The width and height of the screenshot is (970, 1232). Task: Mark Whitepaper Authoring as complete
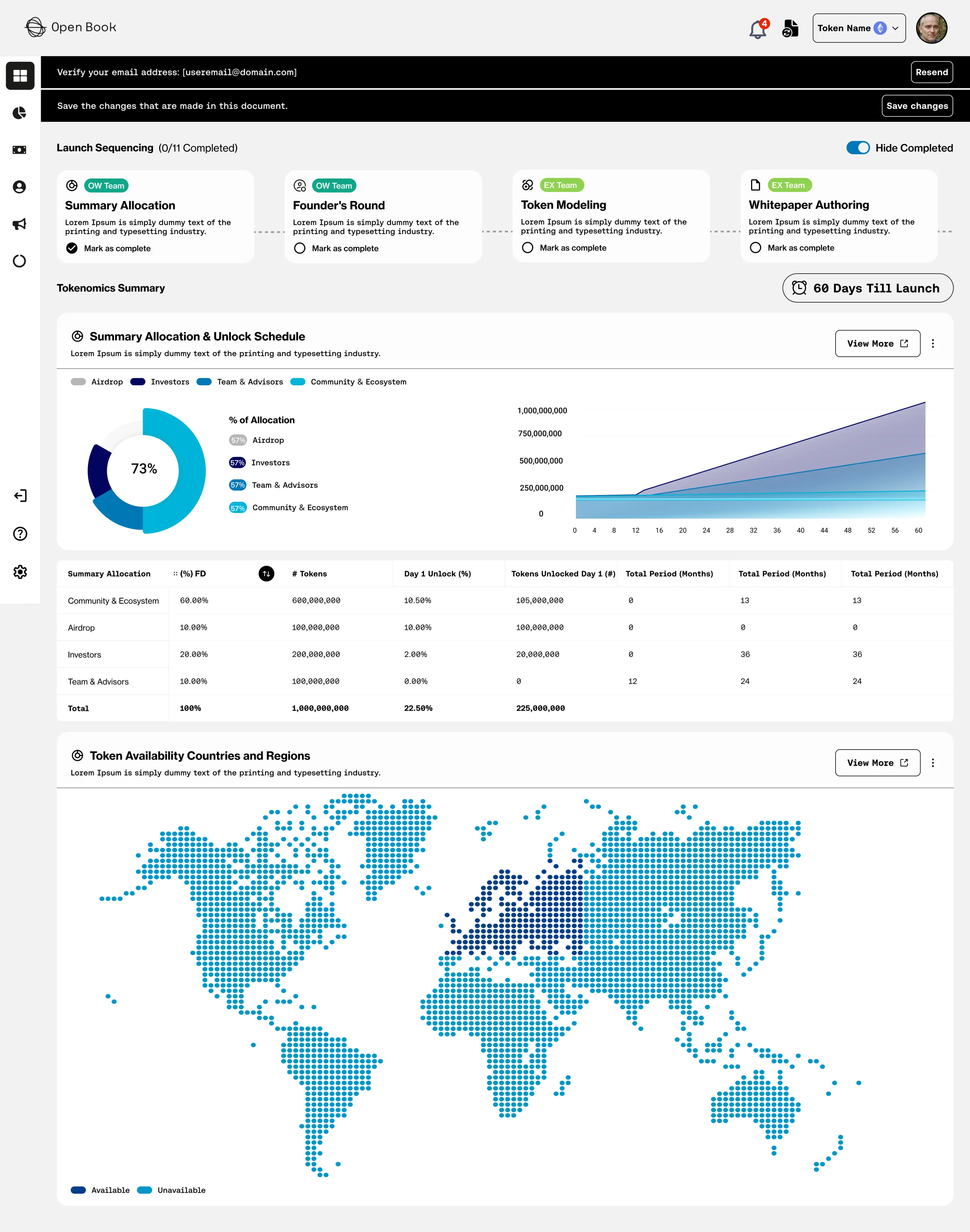coord(755,248)
